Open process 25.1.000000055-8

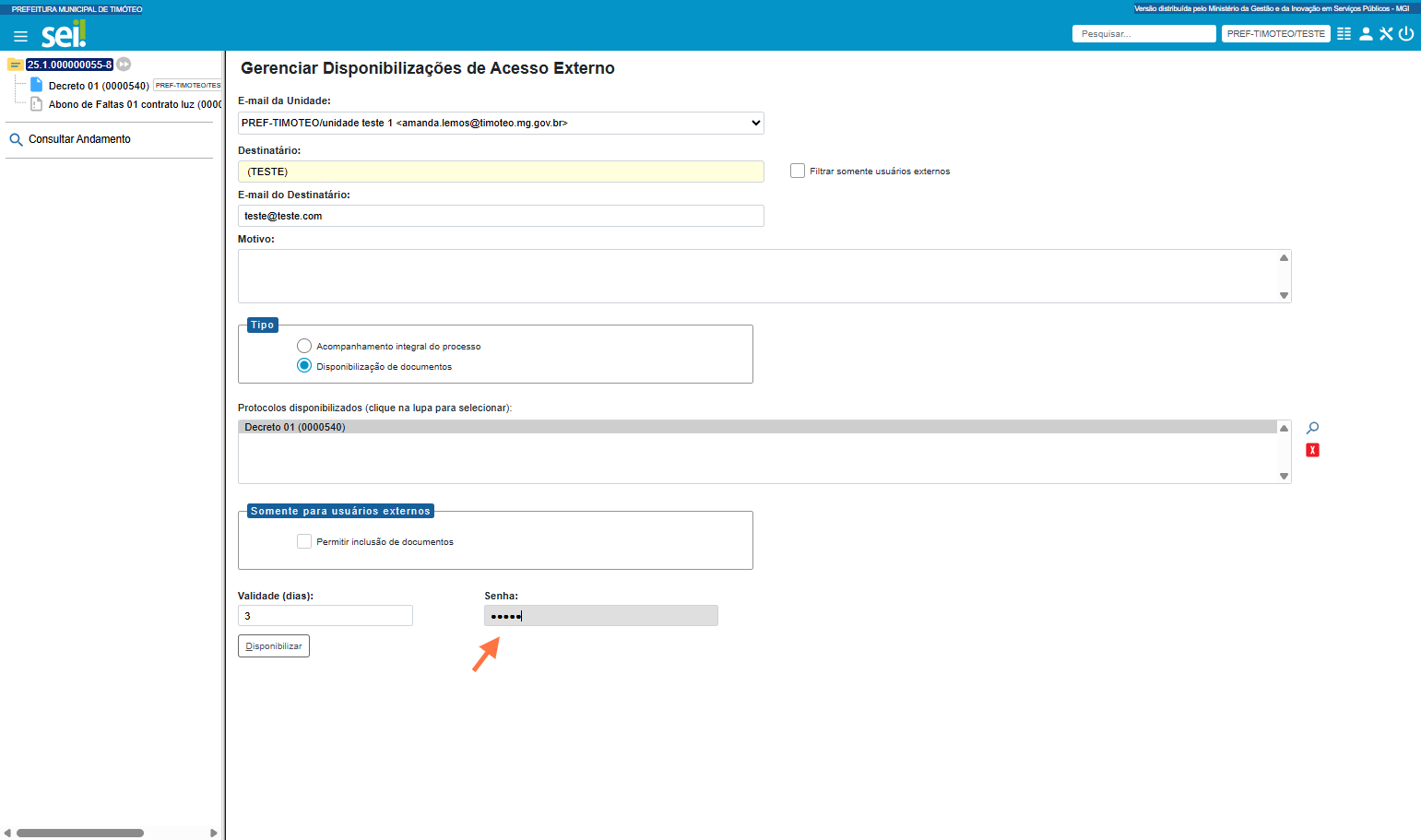[69, 65]
